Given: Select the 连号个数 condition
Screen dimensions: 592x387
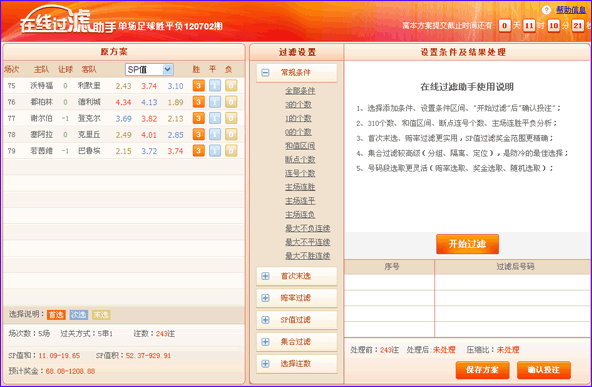Looking at the screenshot, I should (x=300, y=173).
